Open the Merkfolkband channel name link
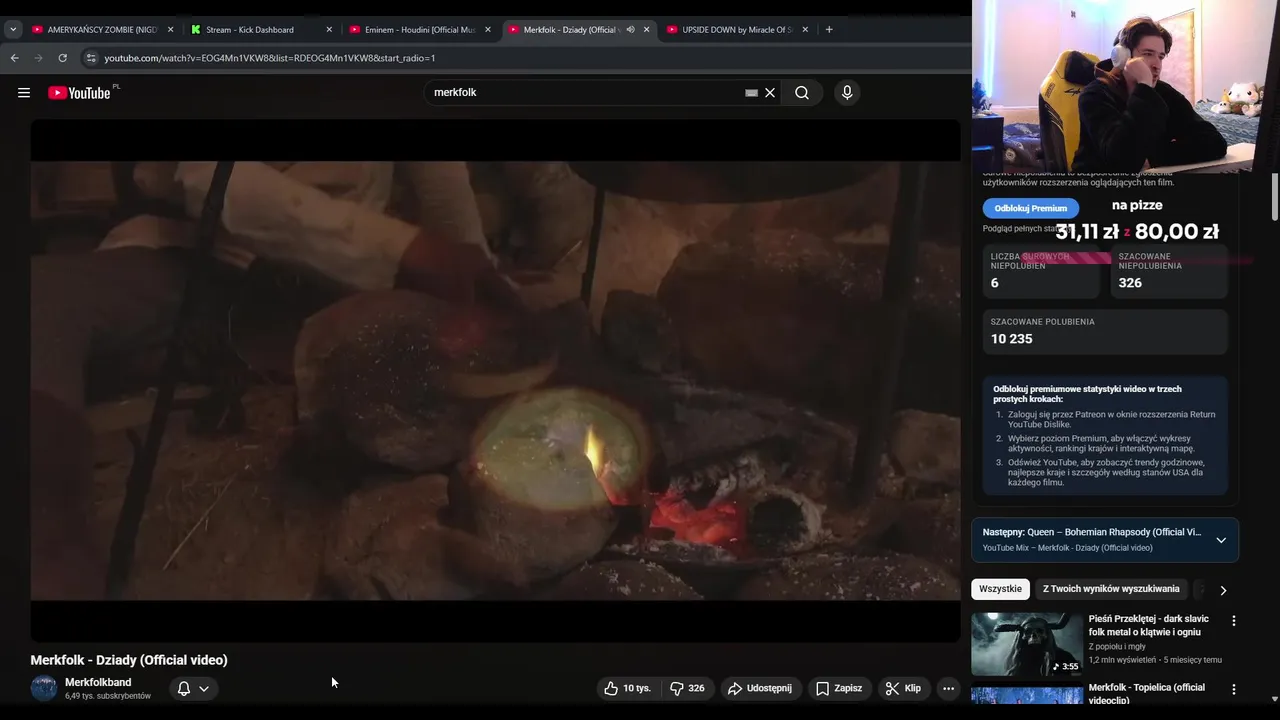 coord(98,682)
